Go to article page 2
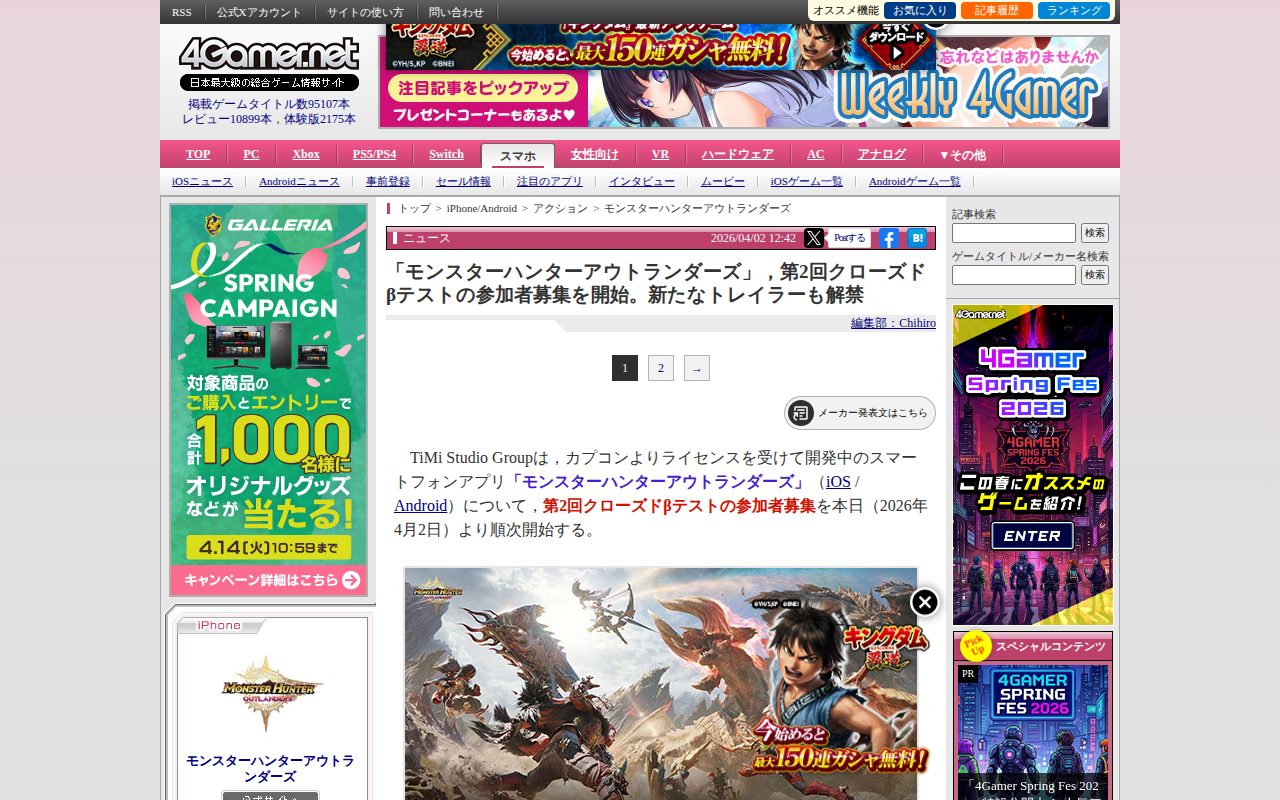Image resolution: width=1280 pixels, height=800 pixels. (661, 368)
